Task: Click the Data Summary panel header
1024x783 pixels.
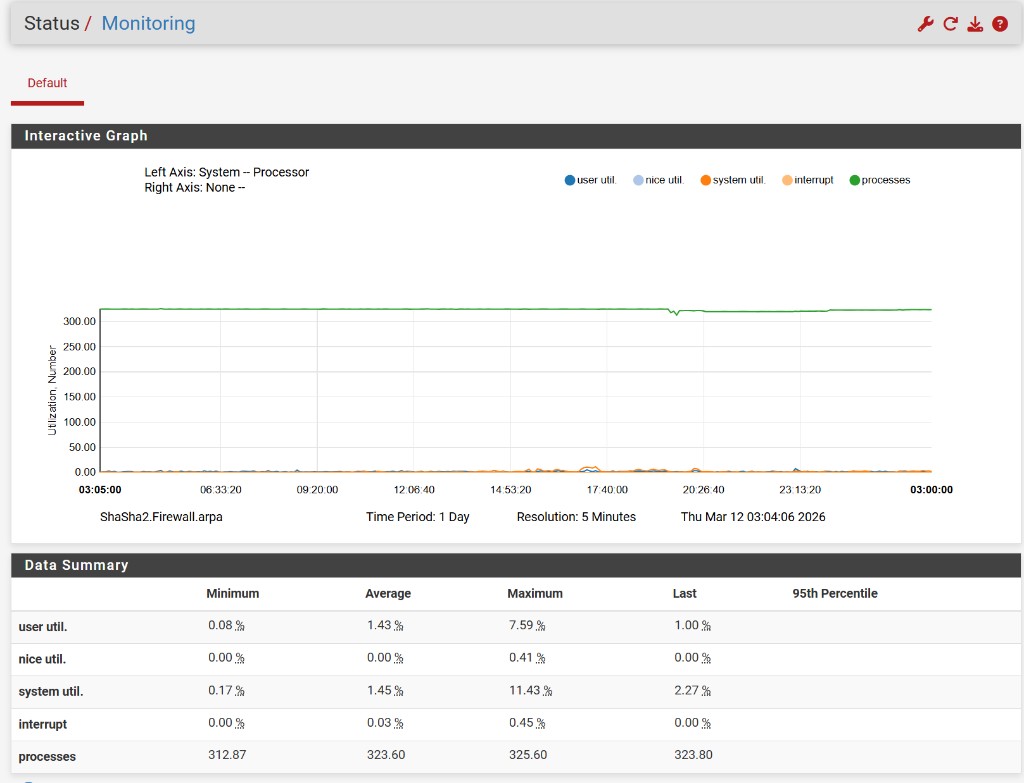Action: (x=77, y=565)
